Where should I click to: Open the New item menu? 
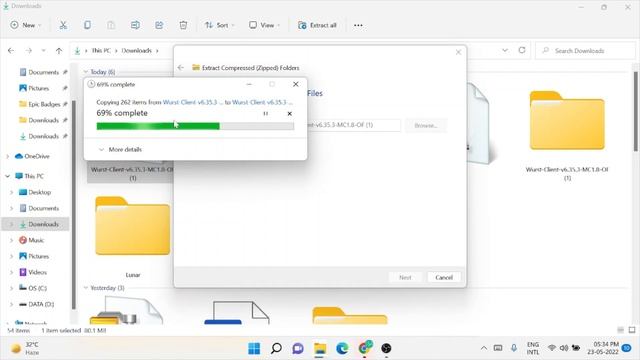[25, 25]
